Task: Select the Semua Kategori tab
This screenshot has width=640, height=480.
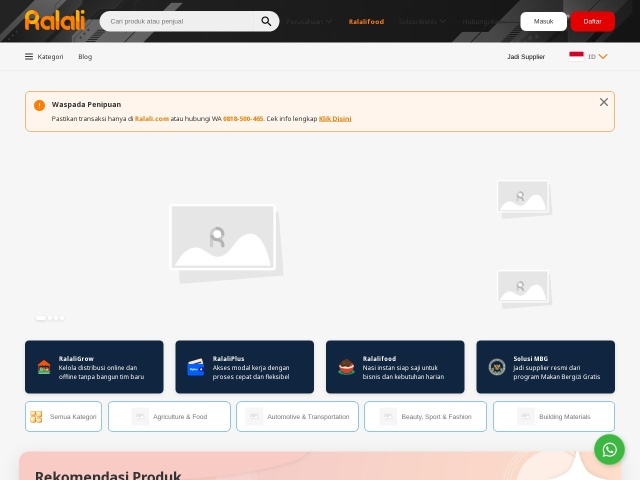Action: 63,416
